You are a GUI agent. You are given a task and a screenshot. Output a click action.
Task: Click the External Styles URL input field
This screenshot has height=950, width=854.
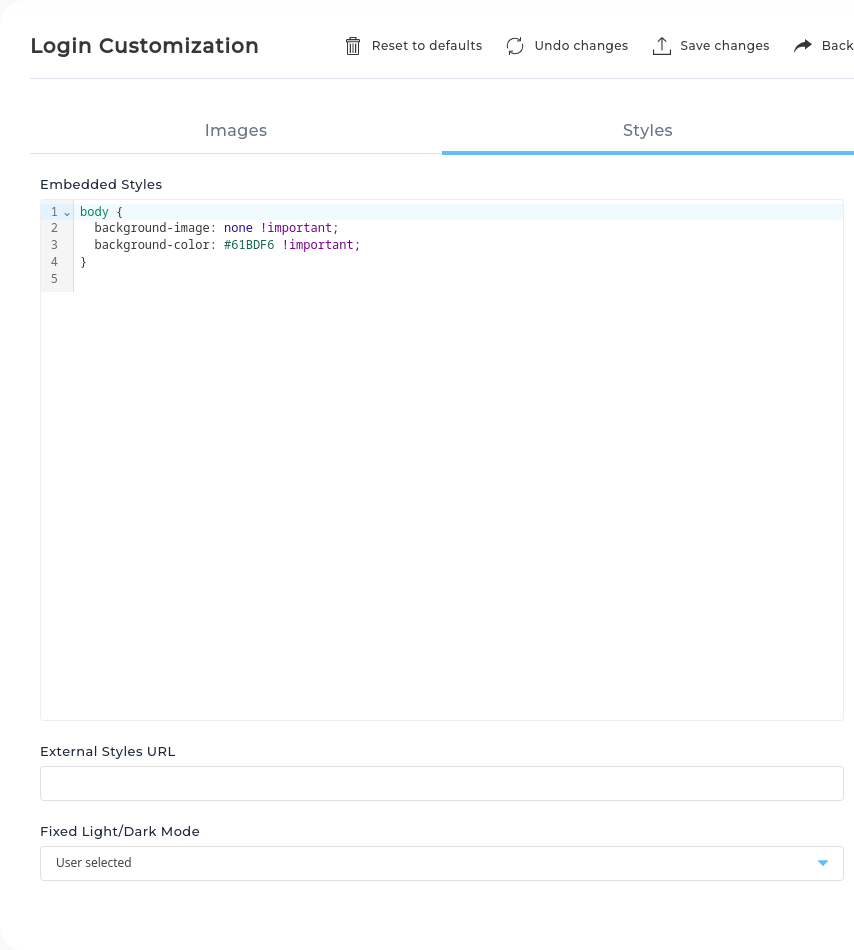pos(441,783)
